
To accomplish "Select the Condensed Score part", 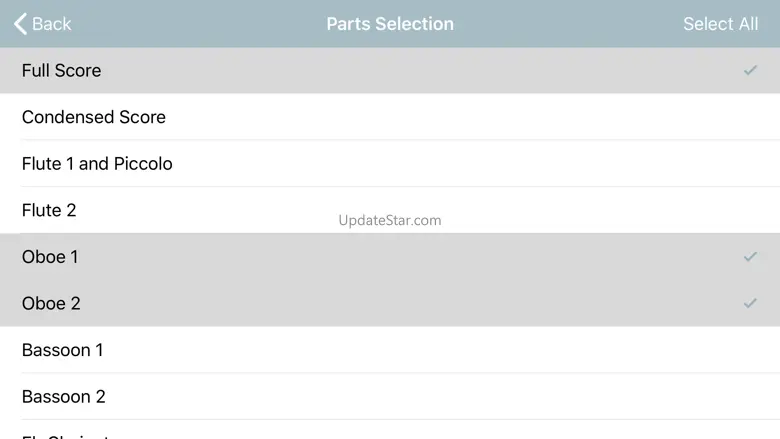I will 94,117.
